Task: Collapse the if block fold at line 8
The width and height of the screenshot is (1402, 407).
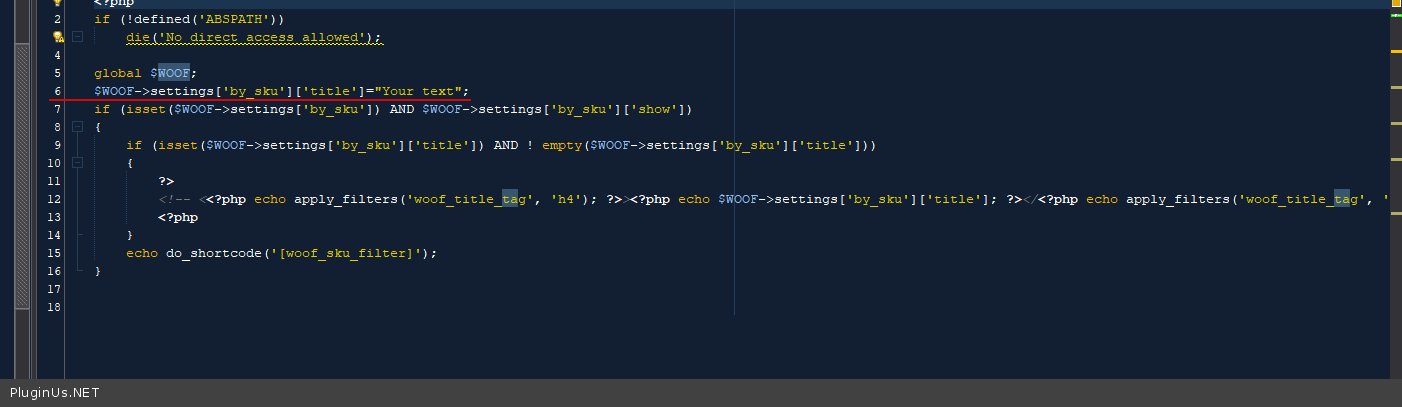Action: (77, 127)
